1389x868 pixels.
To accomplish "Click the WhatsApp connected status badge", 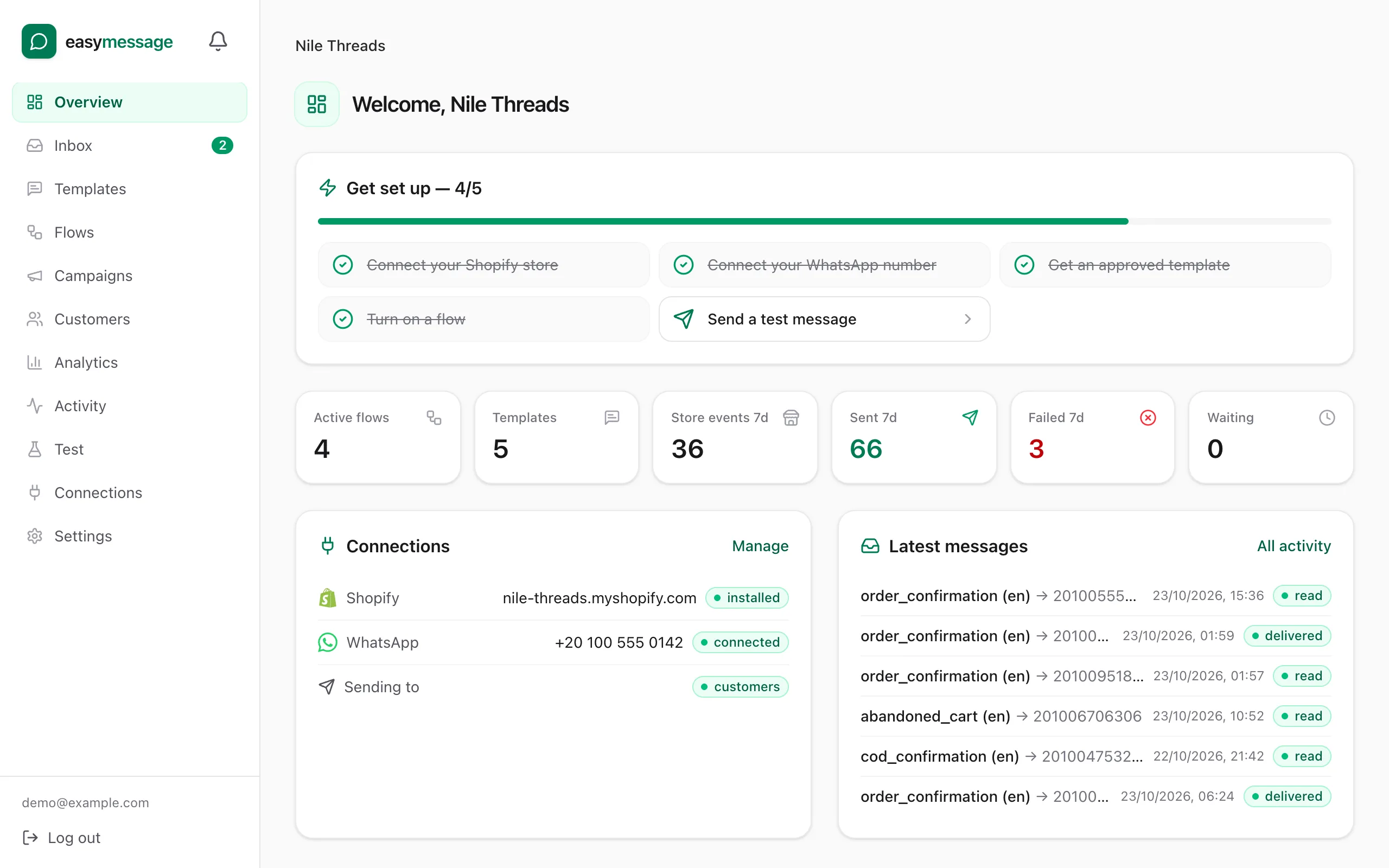I will pyautogui.click(x=741, y=642).
